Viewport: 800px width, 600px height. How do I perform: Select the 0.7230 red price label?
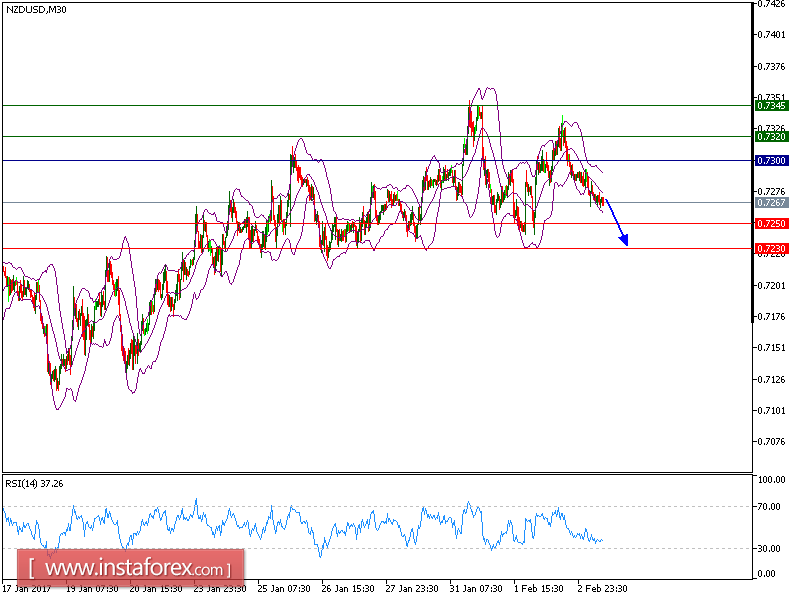pos(770,246)
